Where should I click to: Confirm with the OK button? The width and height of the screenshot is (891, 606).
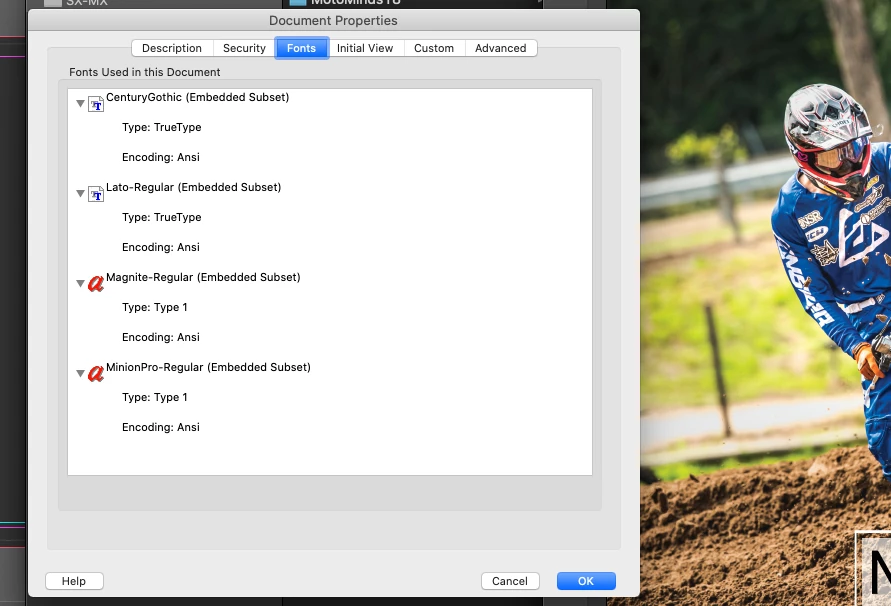click(586, 581)
